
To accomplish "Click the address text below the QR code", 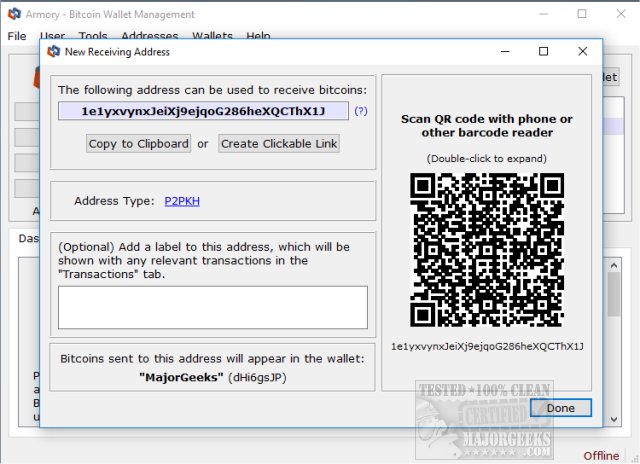I will pyautogui.click(x=487, y=346).
